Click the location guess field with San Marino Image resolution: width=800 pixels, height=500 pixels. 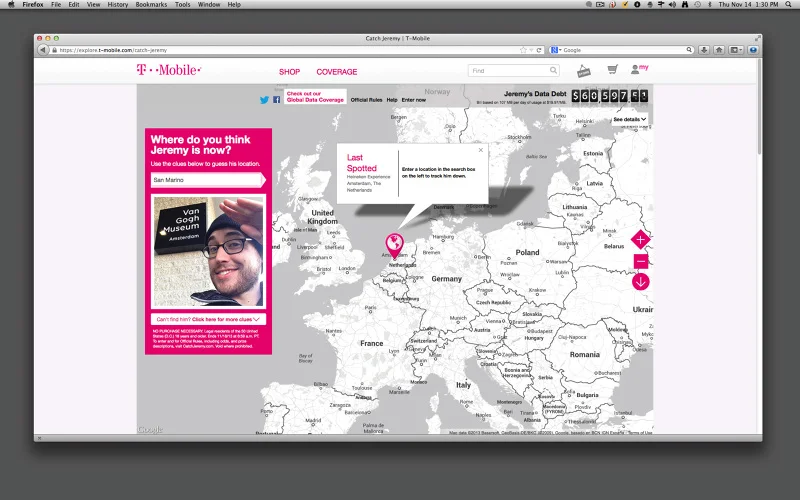[x=206, y=180]
